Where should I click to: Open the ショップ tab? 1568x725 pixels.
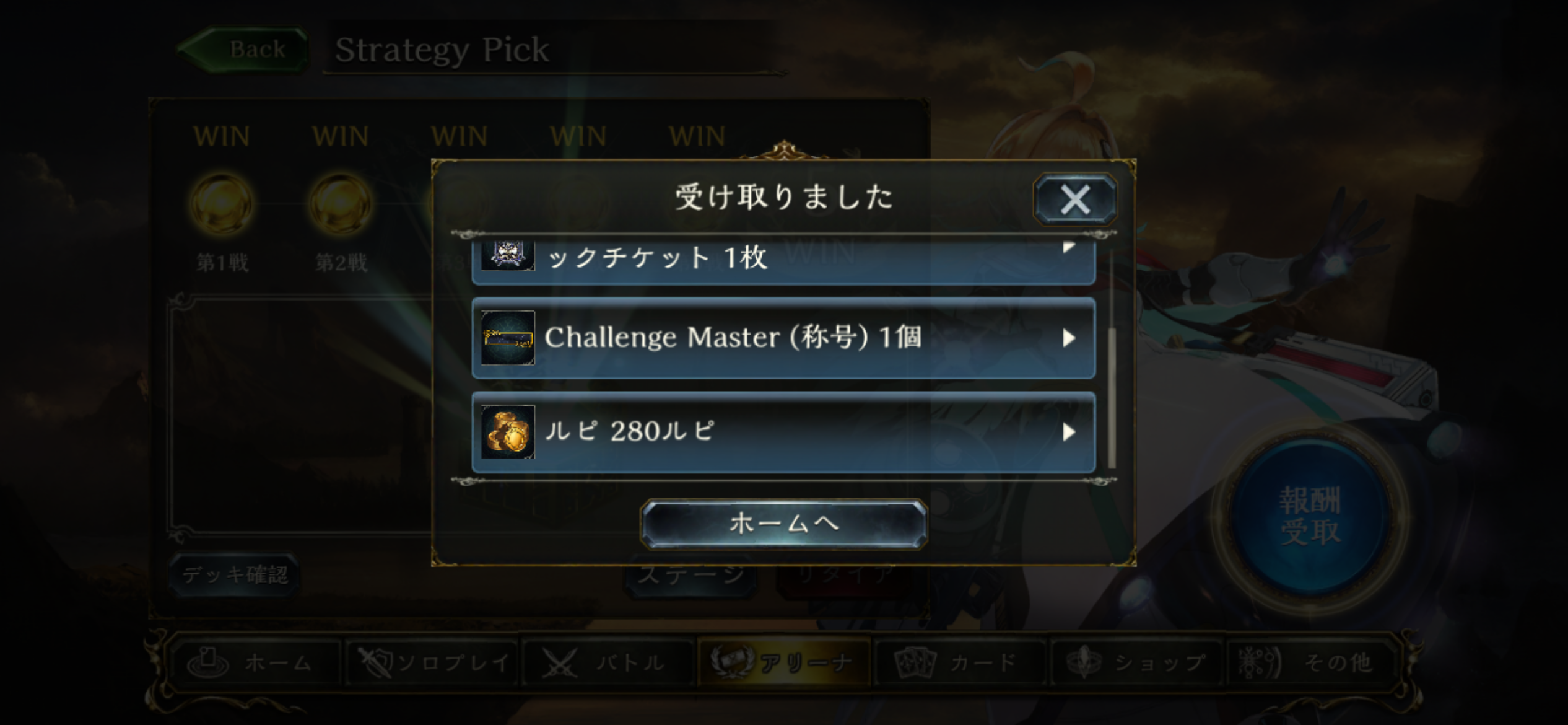tap(1136, 663)
